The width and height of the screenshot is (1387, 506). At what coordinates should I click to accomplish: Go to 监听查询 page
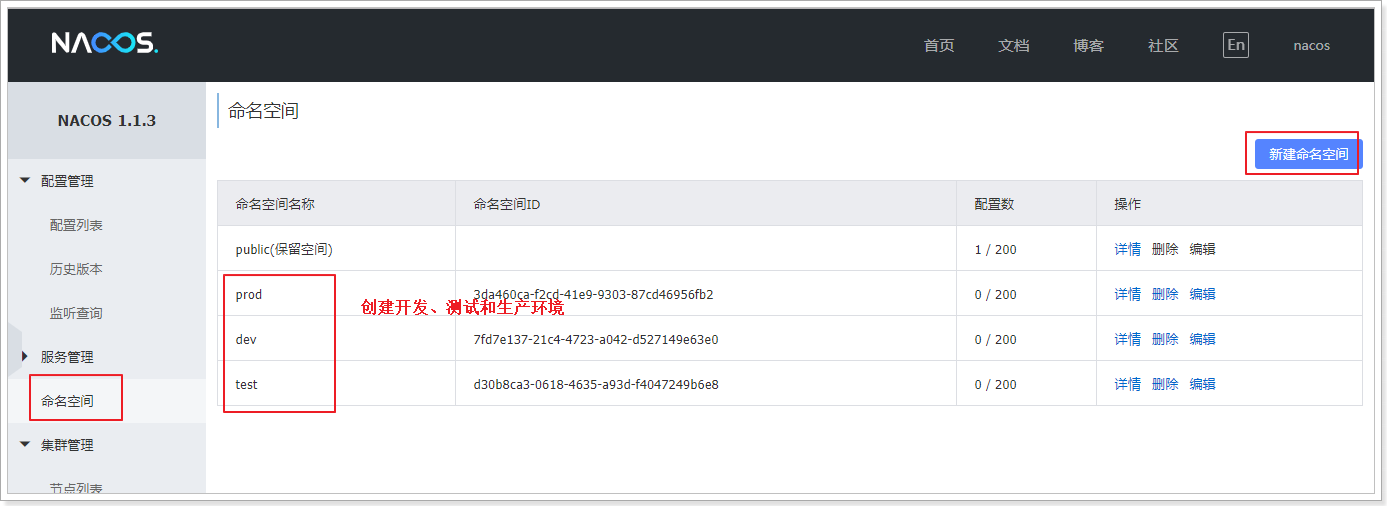(76, 313)
